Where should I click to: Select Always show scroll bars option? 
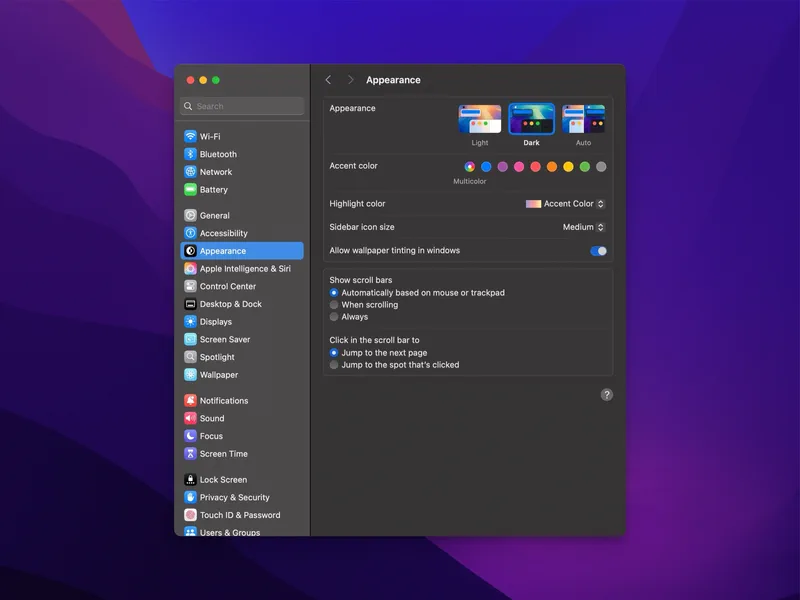coord(334,317)
